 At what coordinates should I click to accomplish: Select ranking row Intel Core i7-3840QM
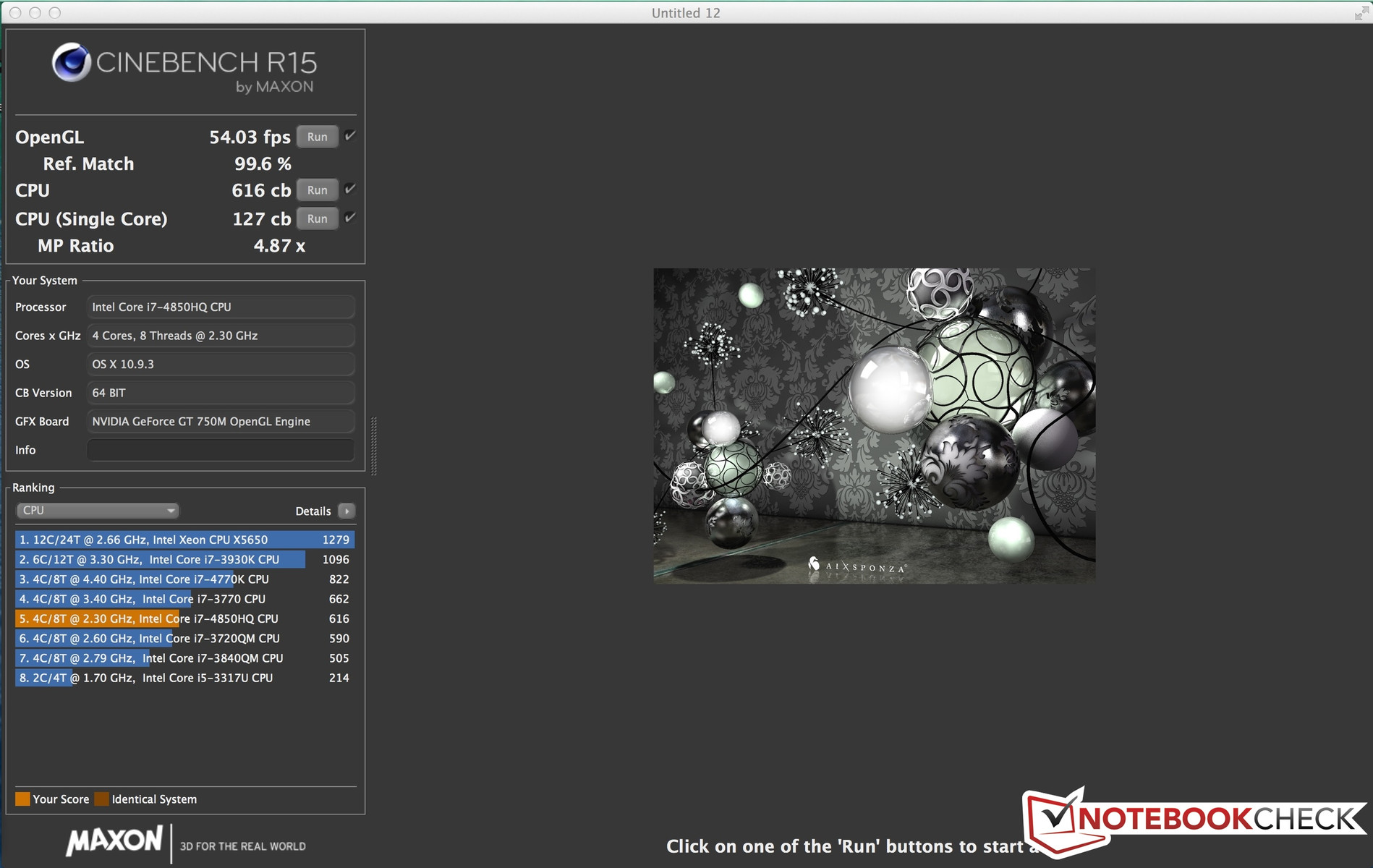pos(184,658)
